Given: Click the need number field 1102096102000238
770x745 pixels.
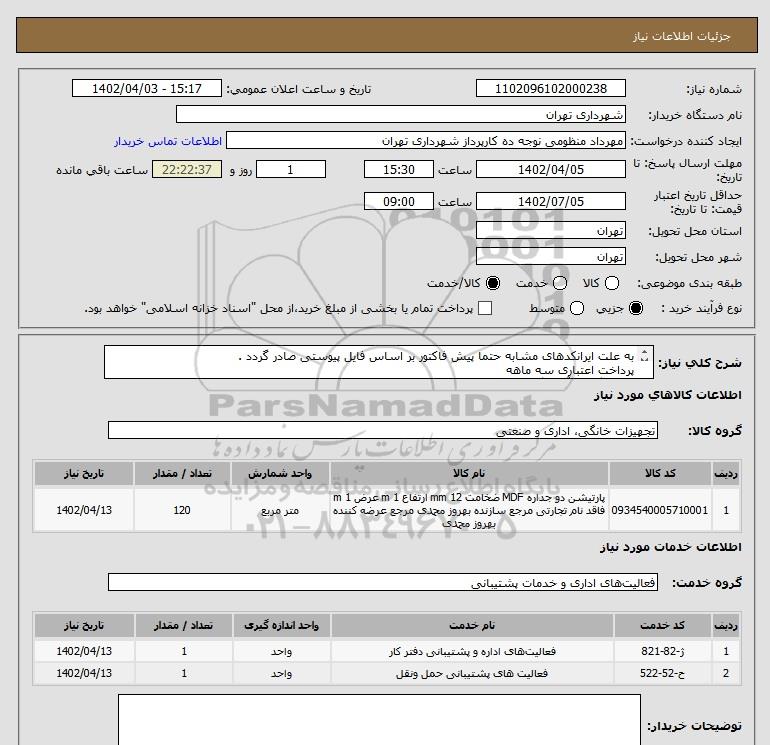Looking at the screenshot, I should point(550,88).
